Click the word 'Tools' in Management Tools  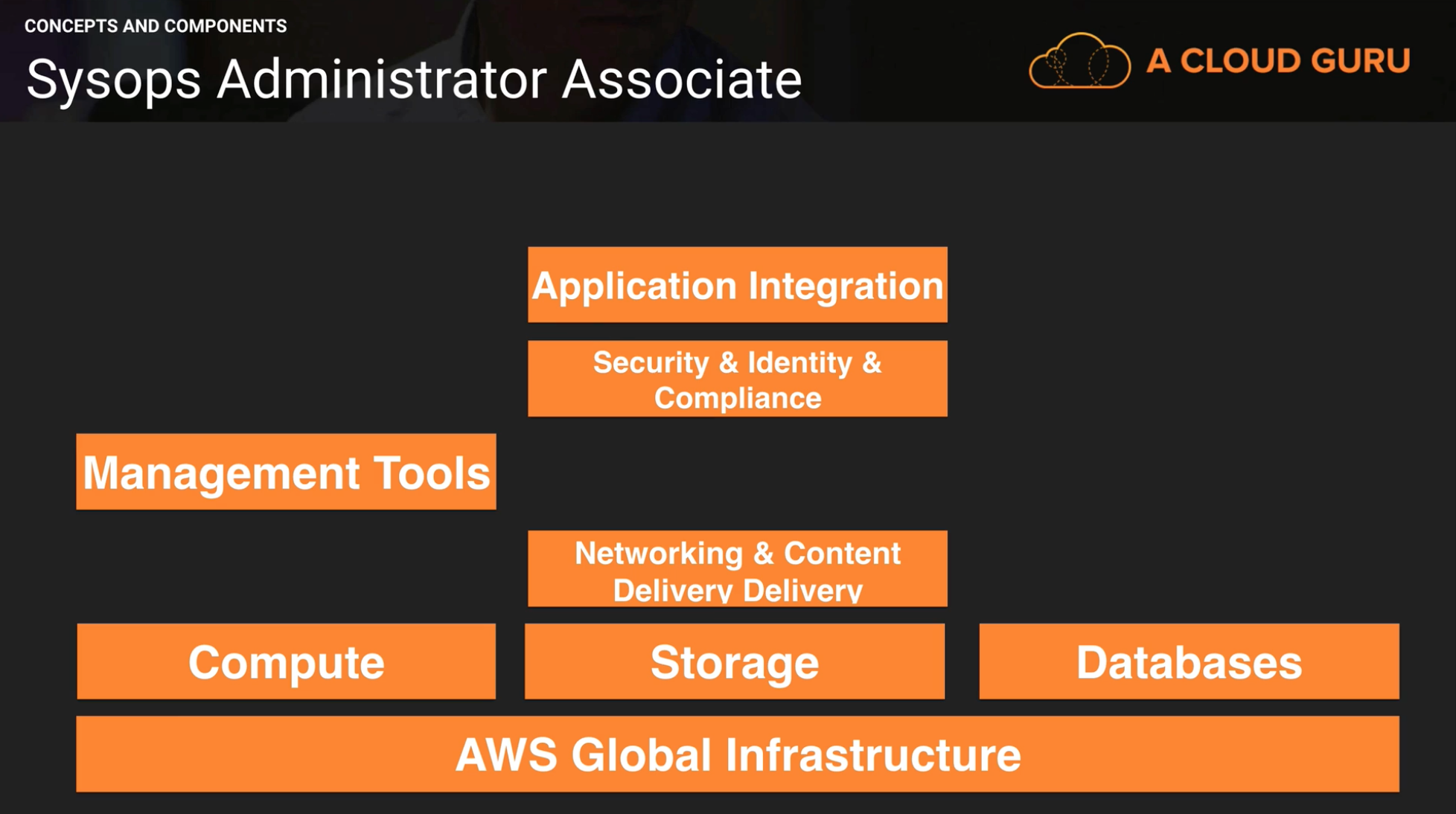[x=432, y=472]
